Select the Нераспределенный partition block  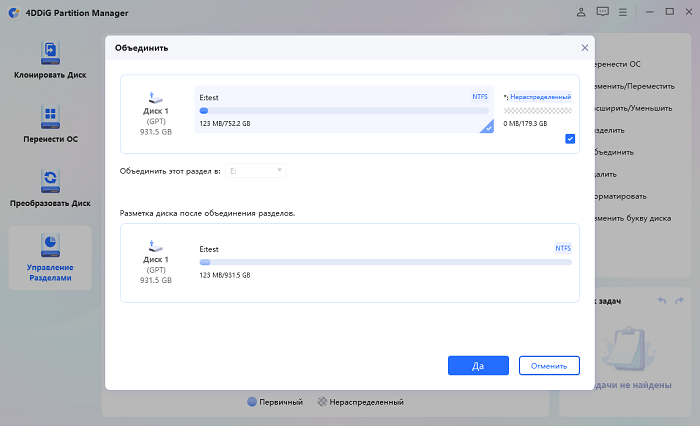point(538,109)
